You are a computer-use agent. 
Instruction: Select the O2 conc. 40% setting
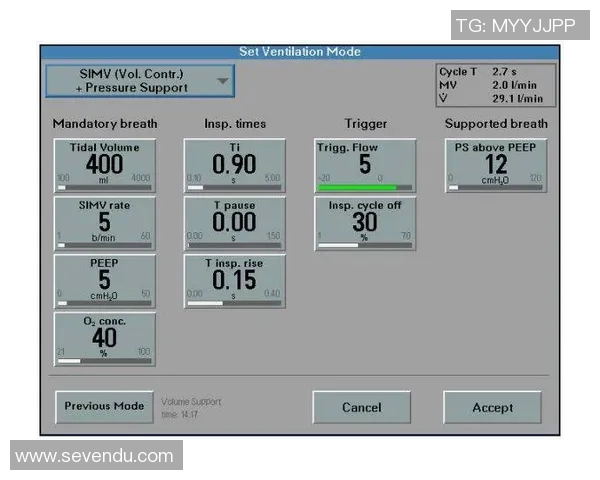click(104, 339)
